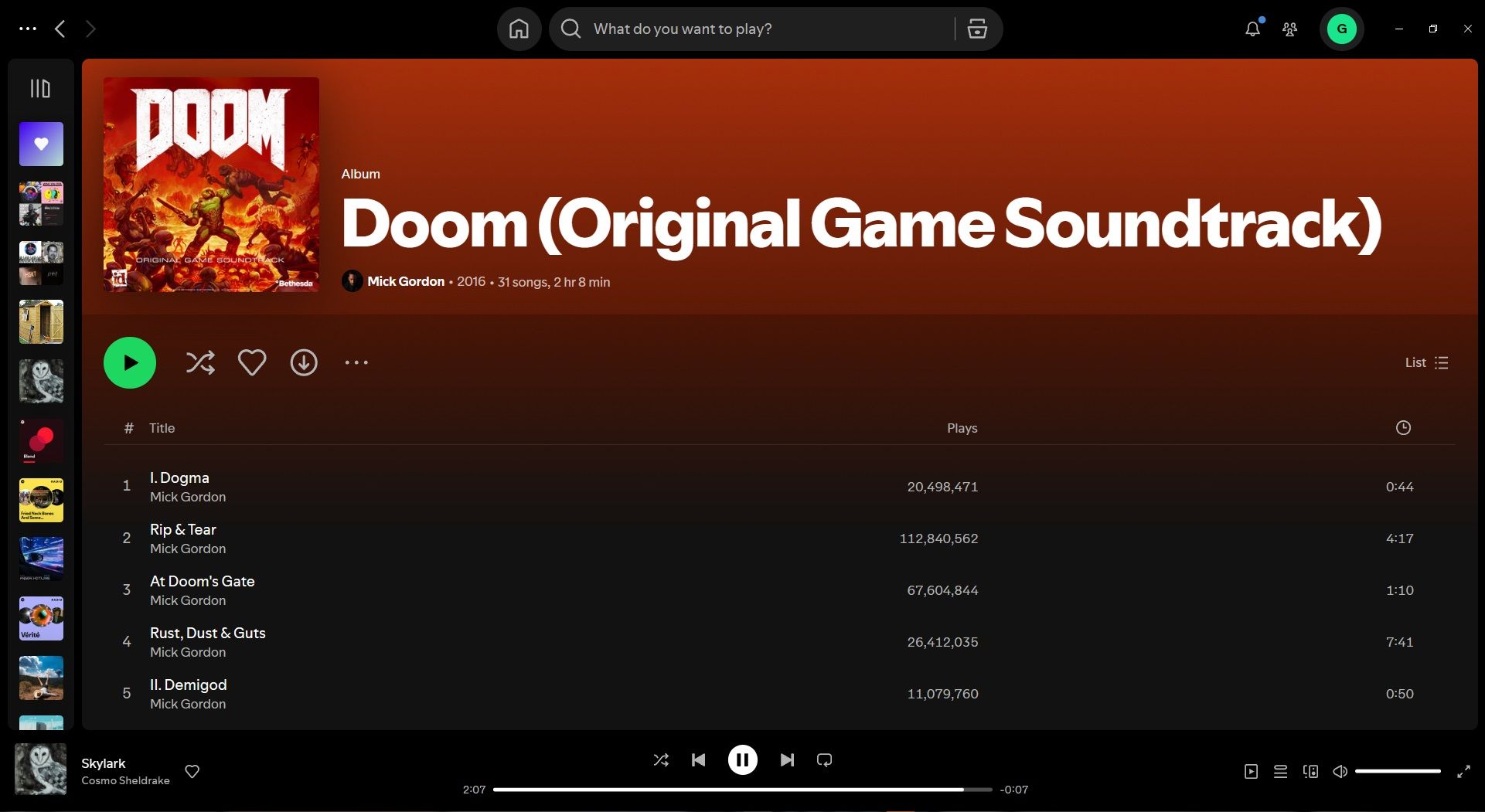
Task: Open Mick Gordon under II. Demigod
Action: click(188, 704)
